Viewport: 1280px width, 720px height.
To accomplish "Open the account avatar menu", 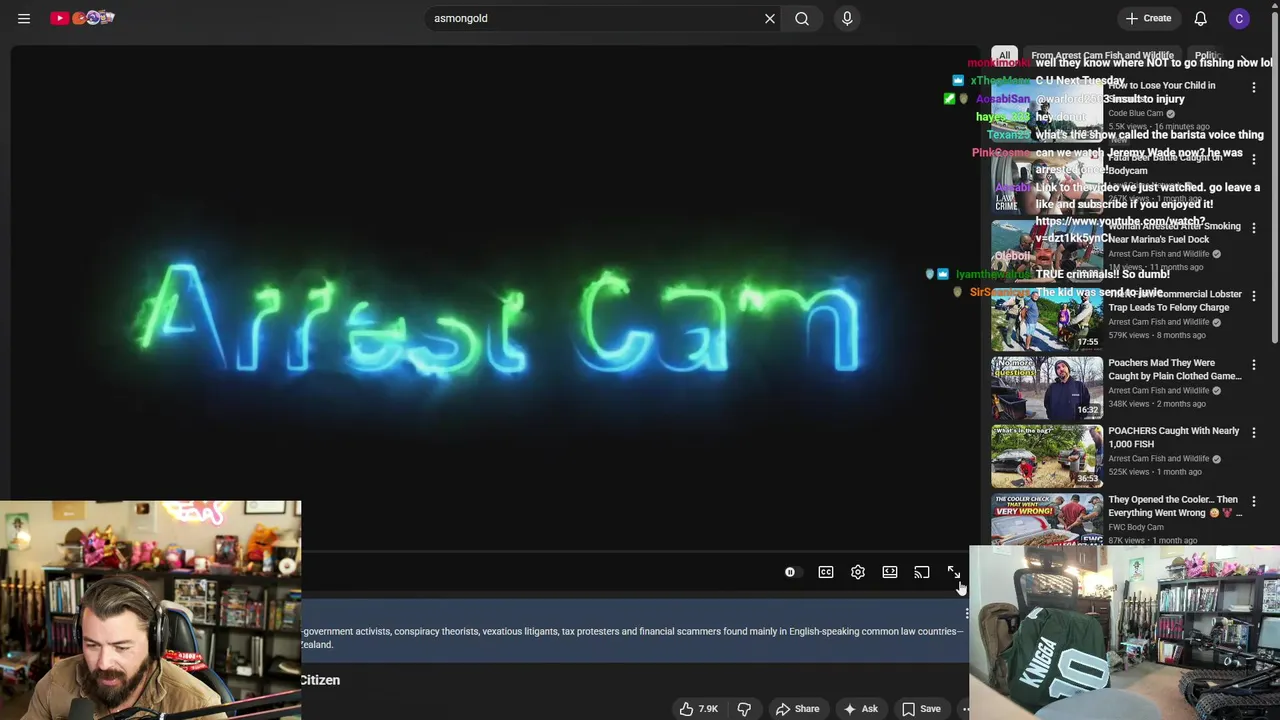I will point(1239,18).
